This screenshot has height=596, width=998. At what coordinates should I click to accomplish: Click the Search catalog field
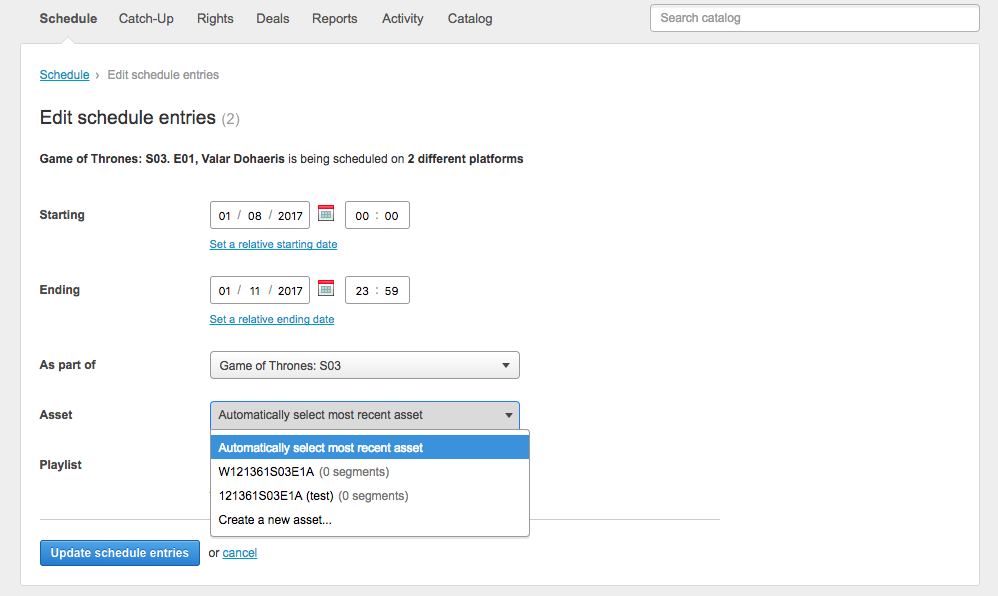coord(815,18)
